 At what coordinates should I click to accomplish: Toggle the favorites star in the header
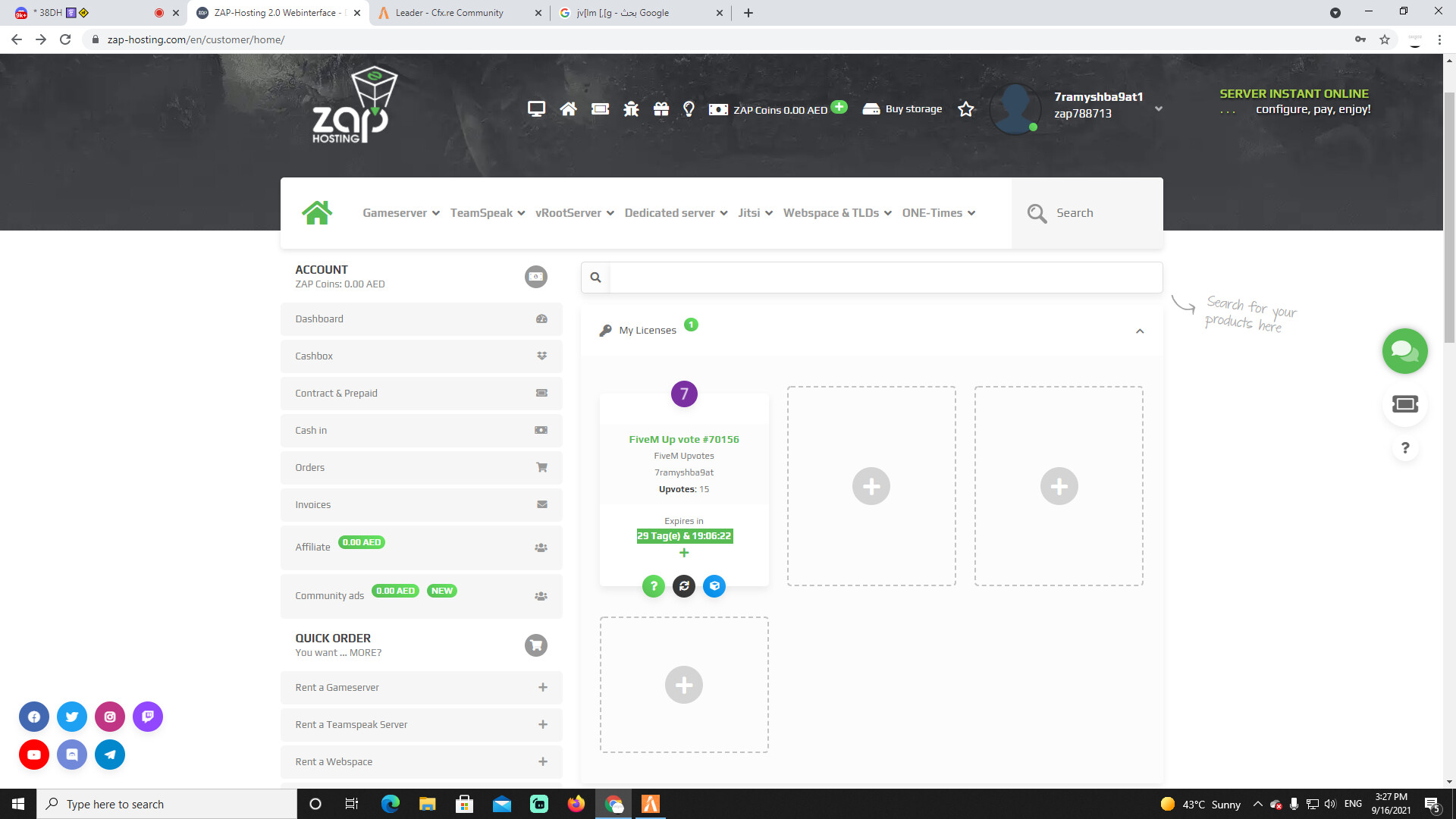coord(965,108)
